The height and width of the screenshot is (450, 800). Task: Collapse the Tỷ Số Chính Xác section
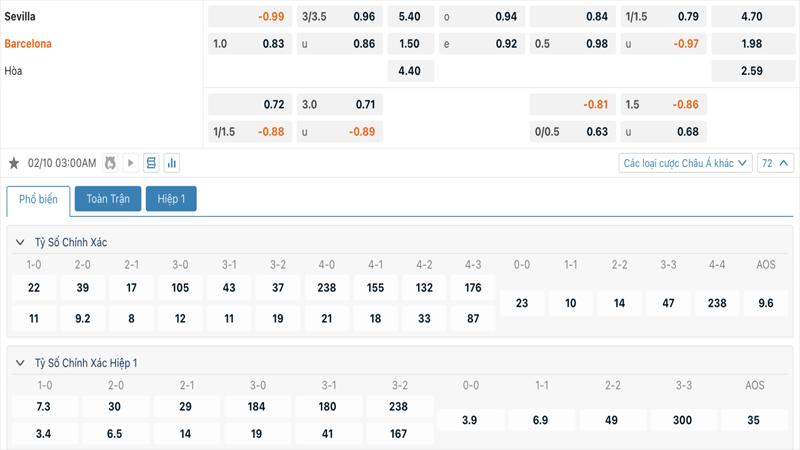(x=20, y=243)
